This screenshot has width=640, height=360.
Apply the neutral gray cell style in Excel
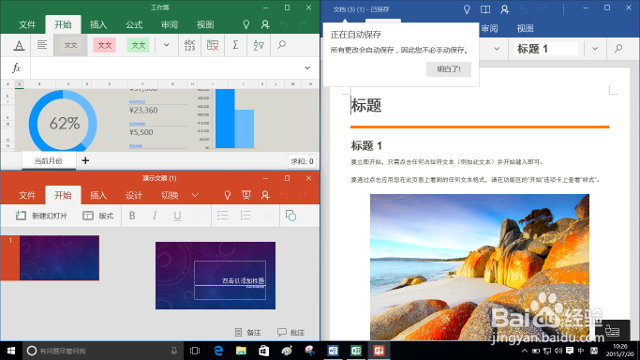(71, 45)
